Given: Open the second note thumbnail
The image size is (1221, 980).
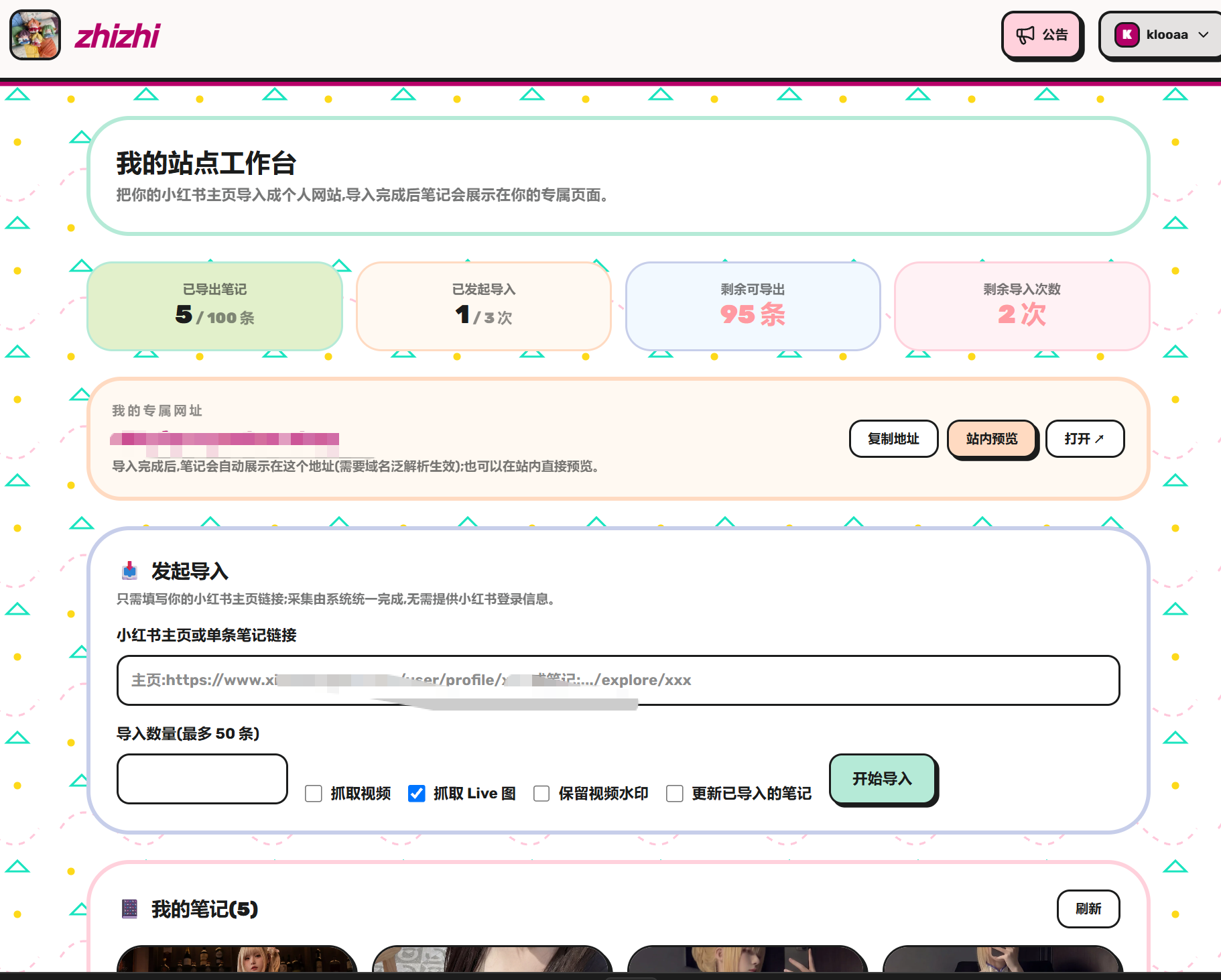Looking at the screenshot, I should [493, 959].
